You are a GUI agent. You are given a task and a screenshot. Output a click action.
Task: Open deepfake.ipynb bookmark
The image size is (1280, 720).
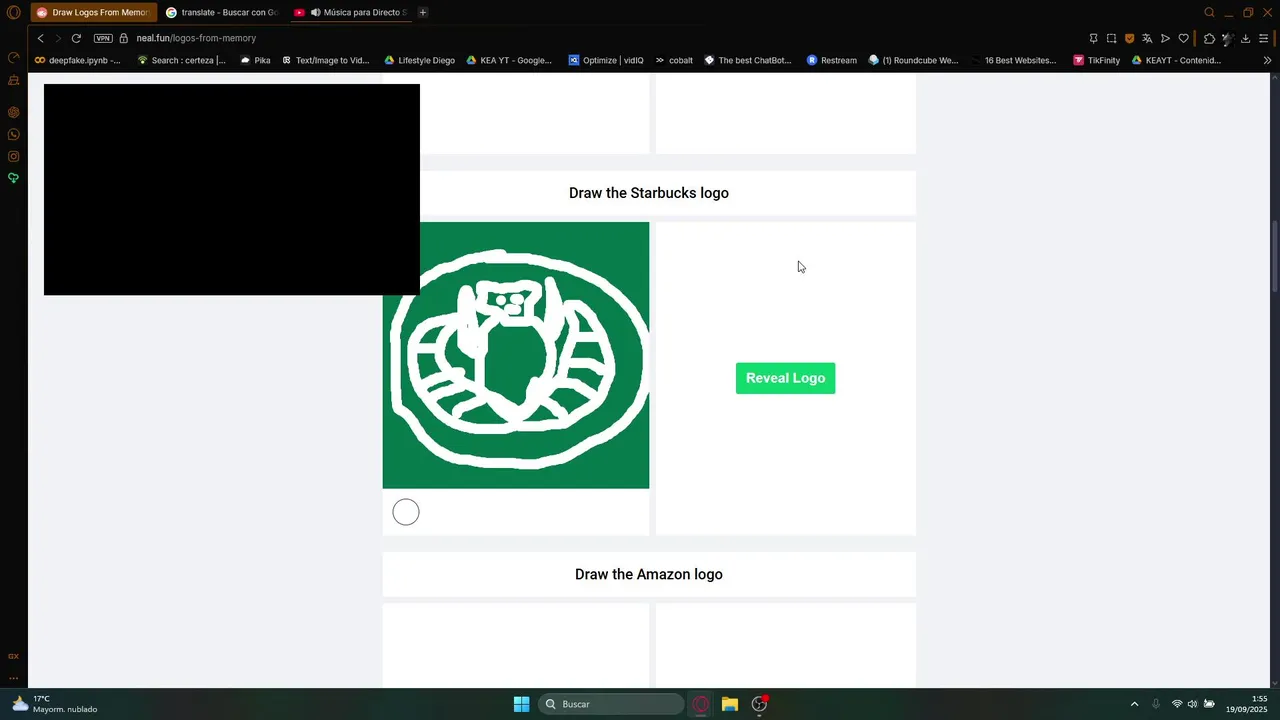[x=78, y=60]
